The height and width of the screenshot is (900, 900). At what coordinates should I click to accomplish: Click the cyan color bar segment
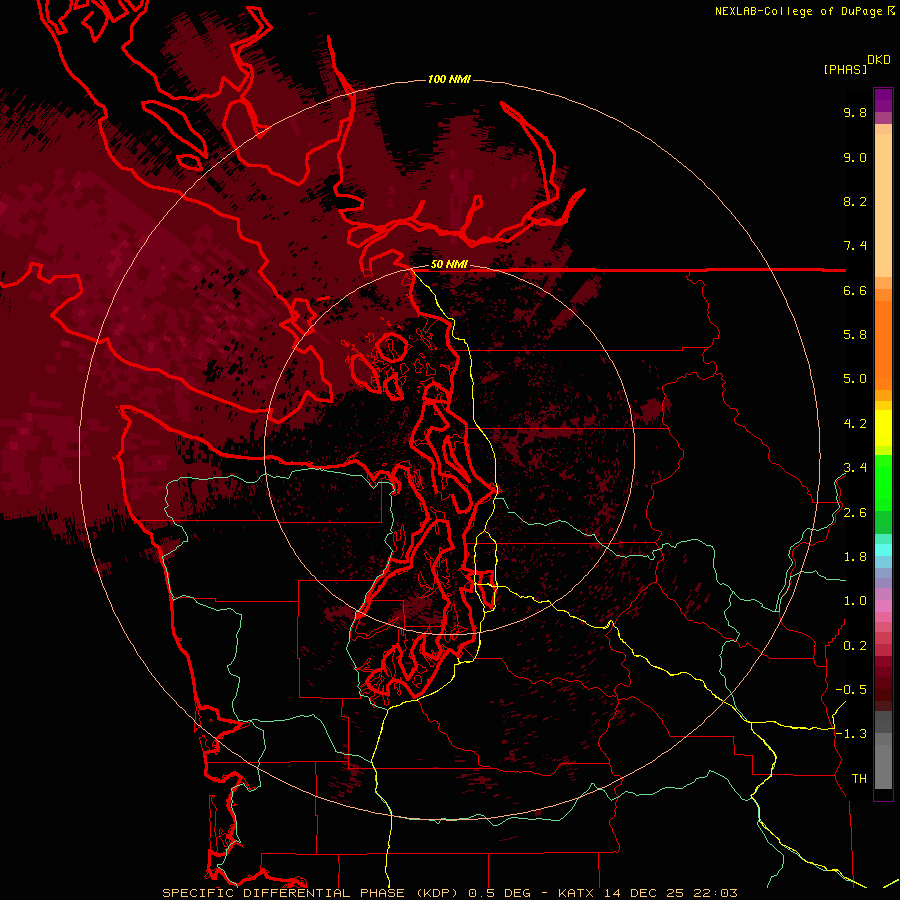pos(883,550)
